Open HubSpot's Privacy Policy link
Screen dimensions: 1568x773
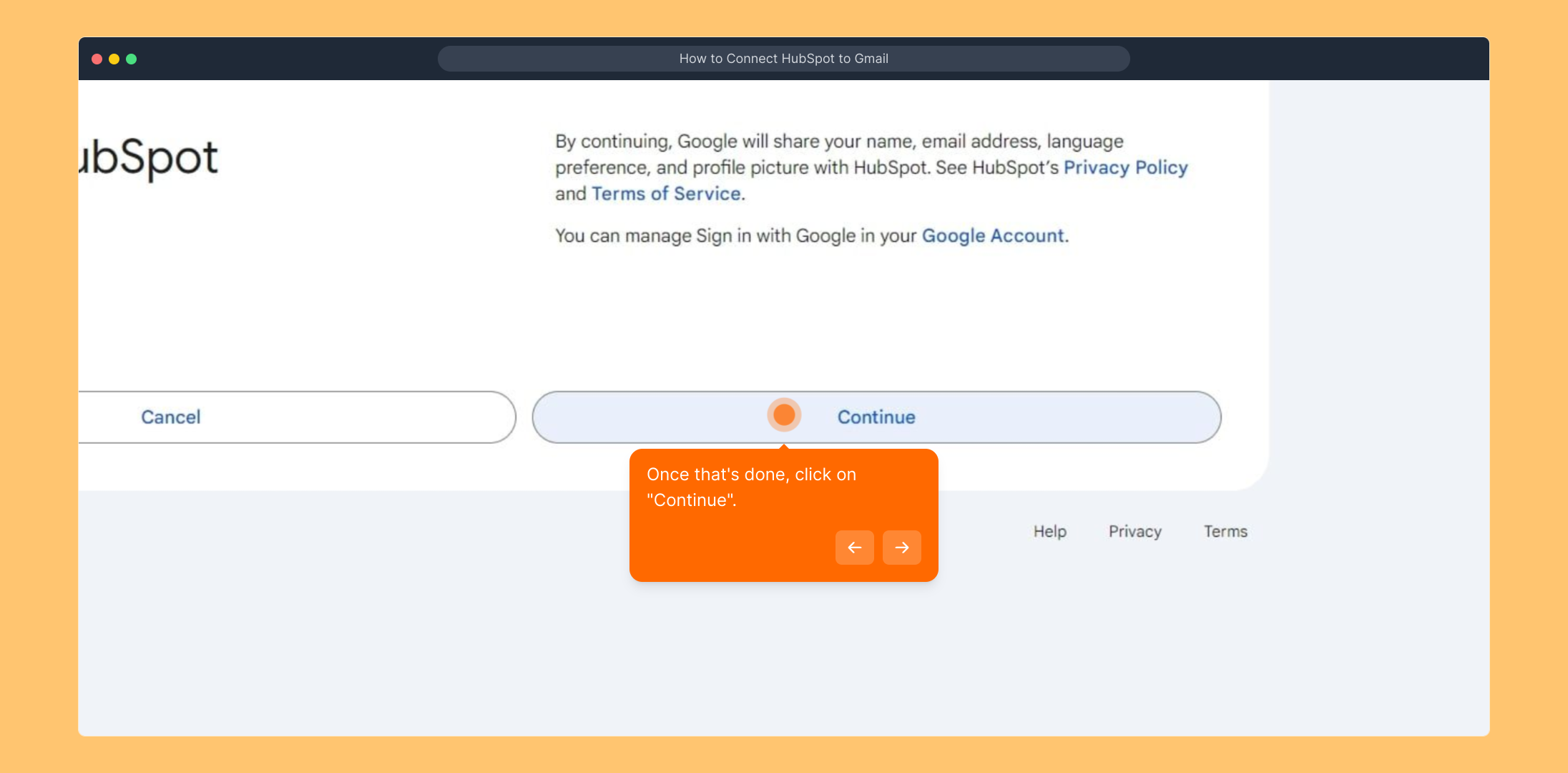point(1125,167)
